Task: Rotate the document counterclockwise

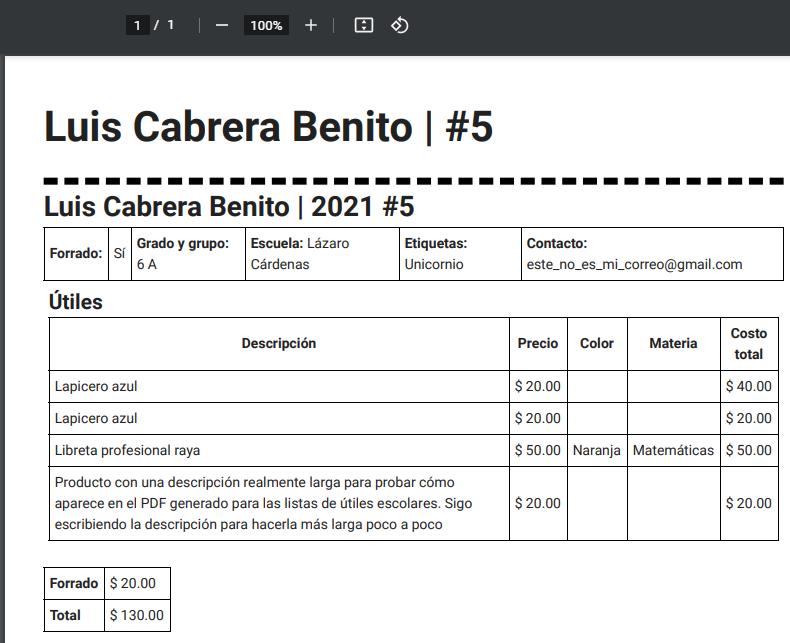Action: [400, 25]
